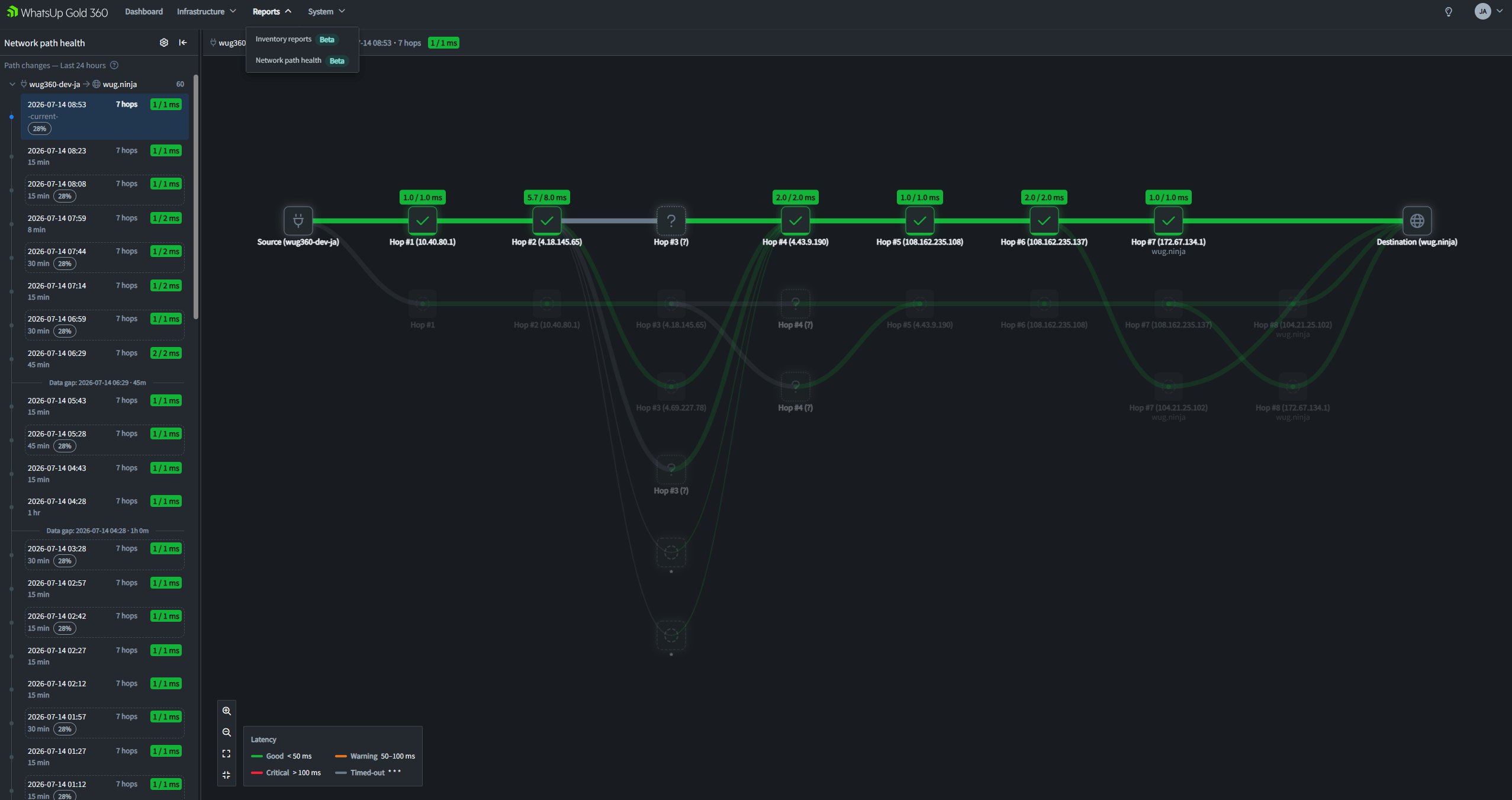Open Network path health settings gear
The image size is (1512, 800).
(x=164, y=43)
